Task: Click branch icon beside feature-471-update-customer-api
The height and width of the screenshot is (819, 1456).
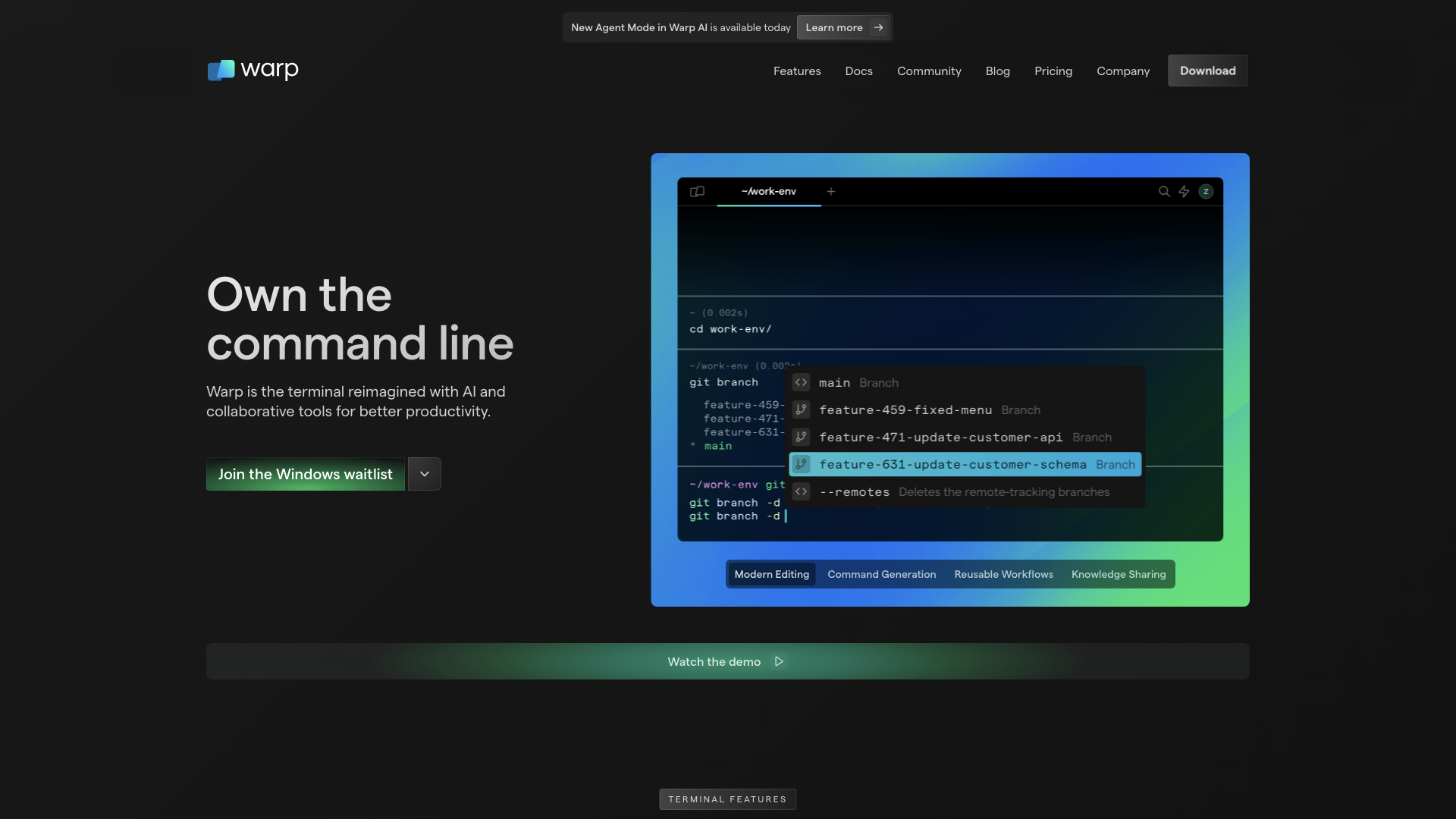Action: [x=802, y=438]
